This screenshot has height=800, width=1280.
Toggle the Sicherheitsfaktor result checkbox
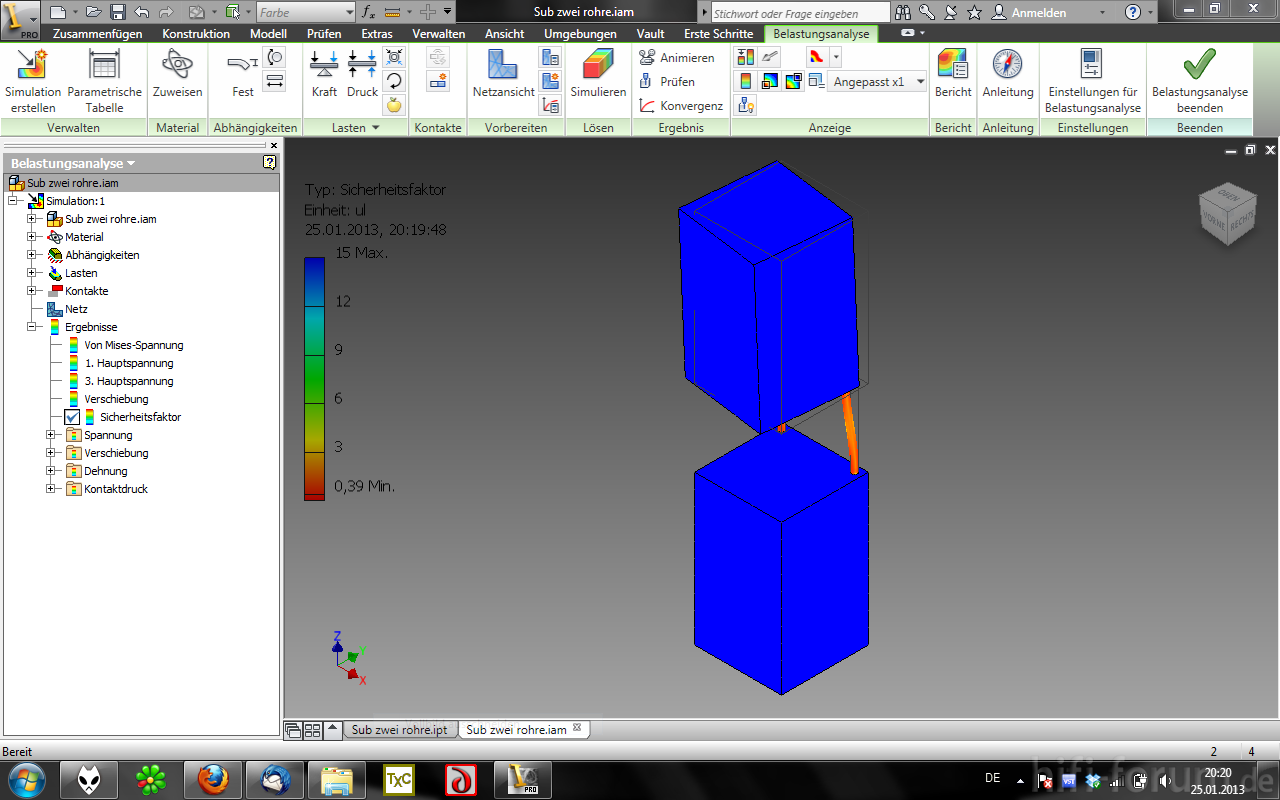click(x=72, y=417)
